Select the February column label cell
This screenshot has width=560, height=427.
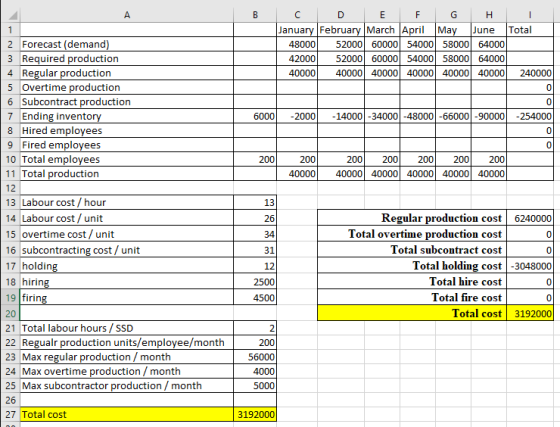coord(341,30)
